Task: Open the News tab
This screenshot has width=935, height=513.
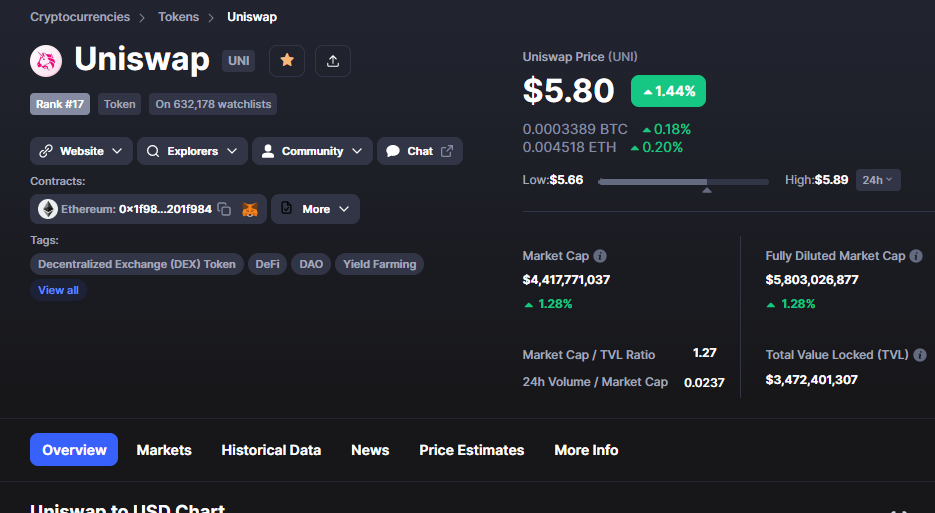Action: pyautogui.click(x=370, y=450)
